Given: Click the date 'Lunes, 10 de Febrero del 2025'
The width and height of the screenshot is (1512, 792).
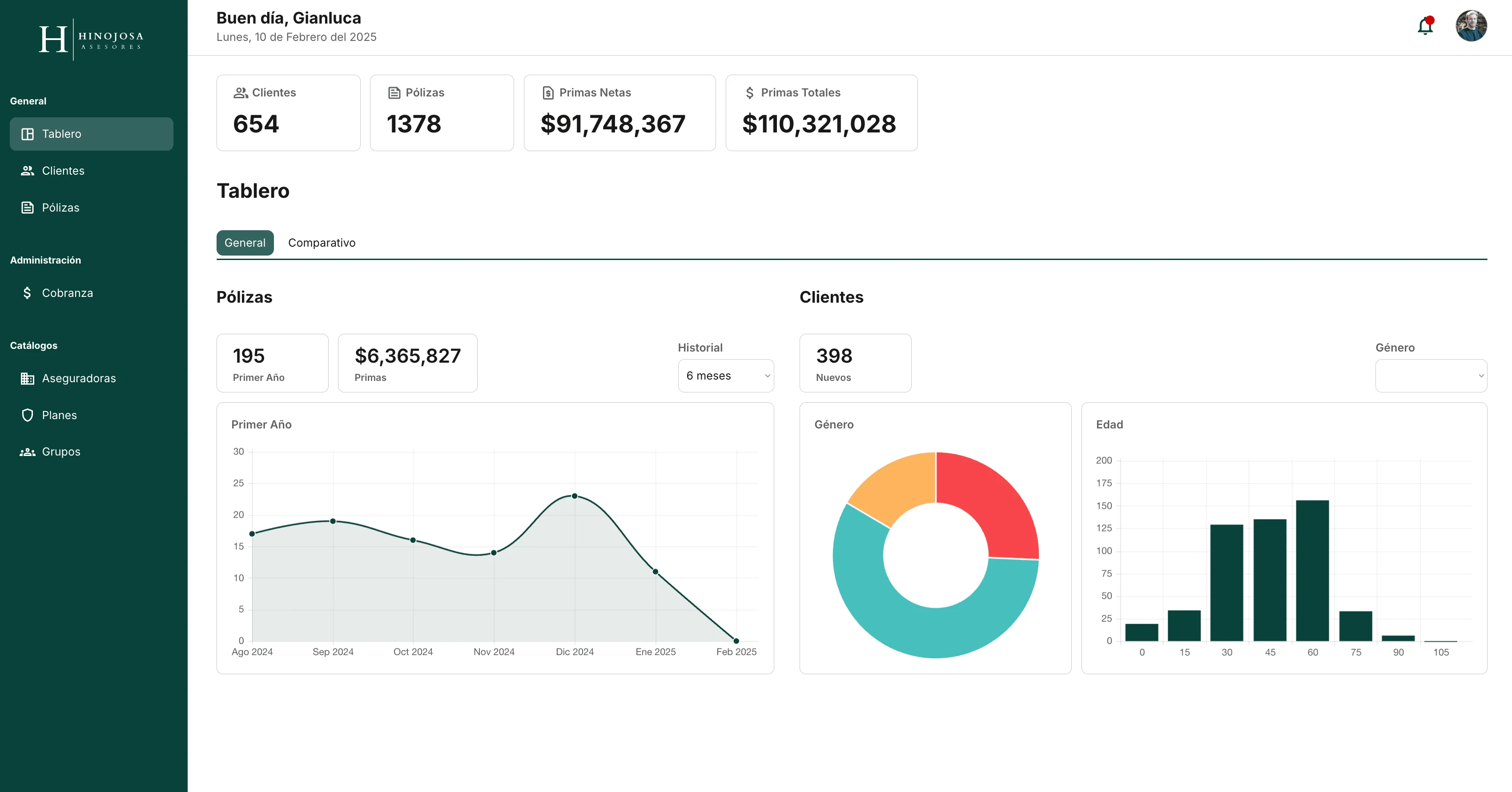Looking at the screenshot, I should tap(297, 37).
